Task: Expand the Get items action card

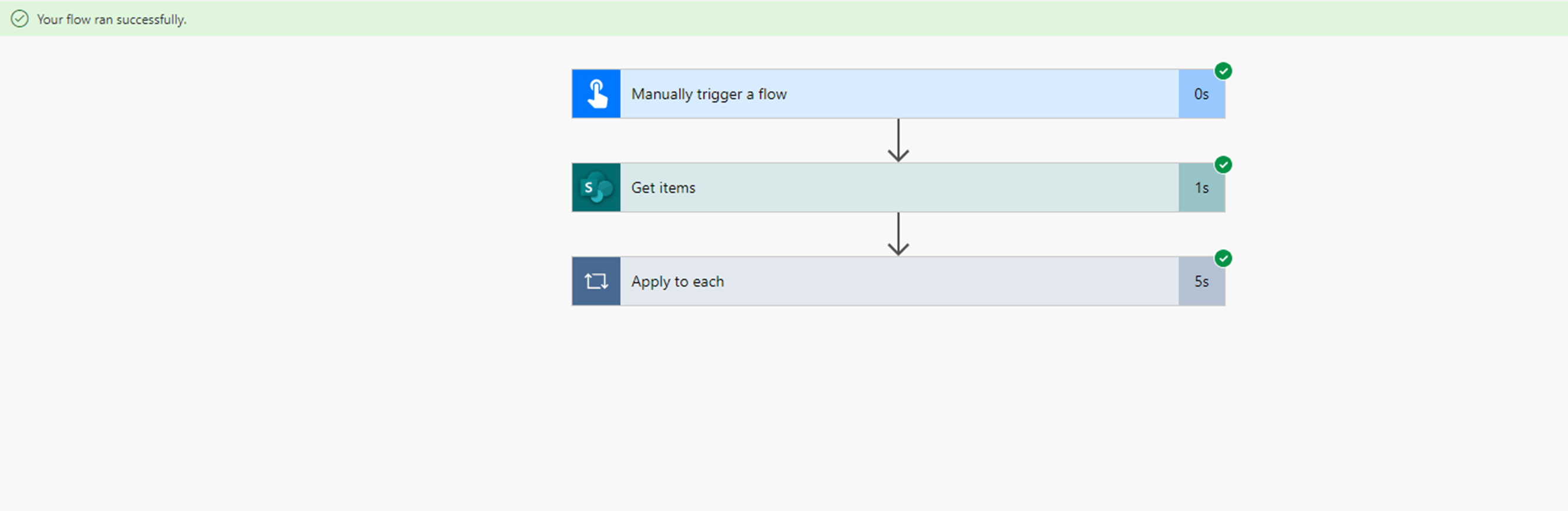Action: point(898,187)
